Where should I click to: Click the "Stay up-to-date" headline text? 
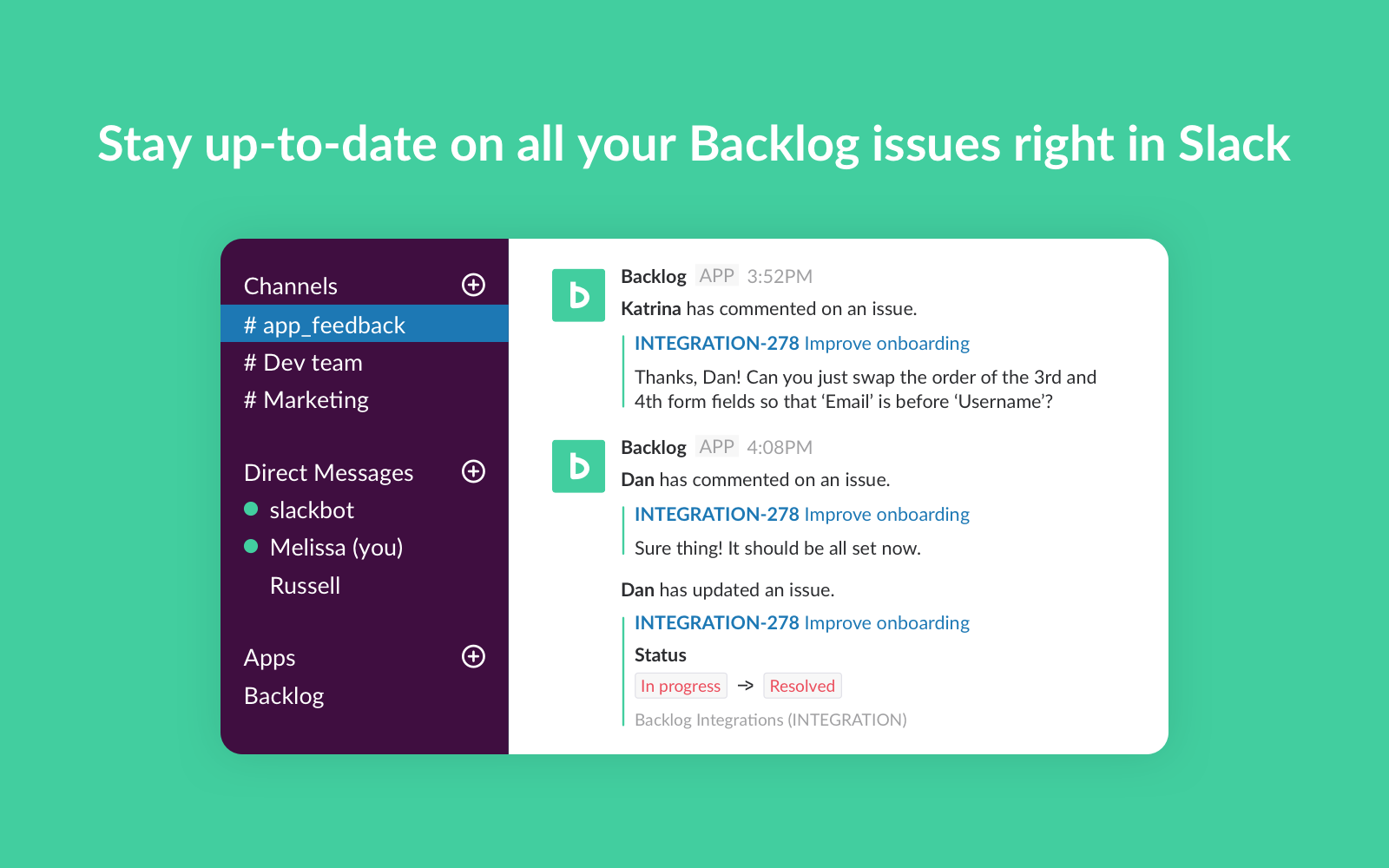click(694, 143)
